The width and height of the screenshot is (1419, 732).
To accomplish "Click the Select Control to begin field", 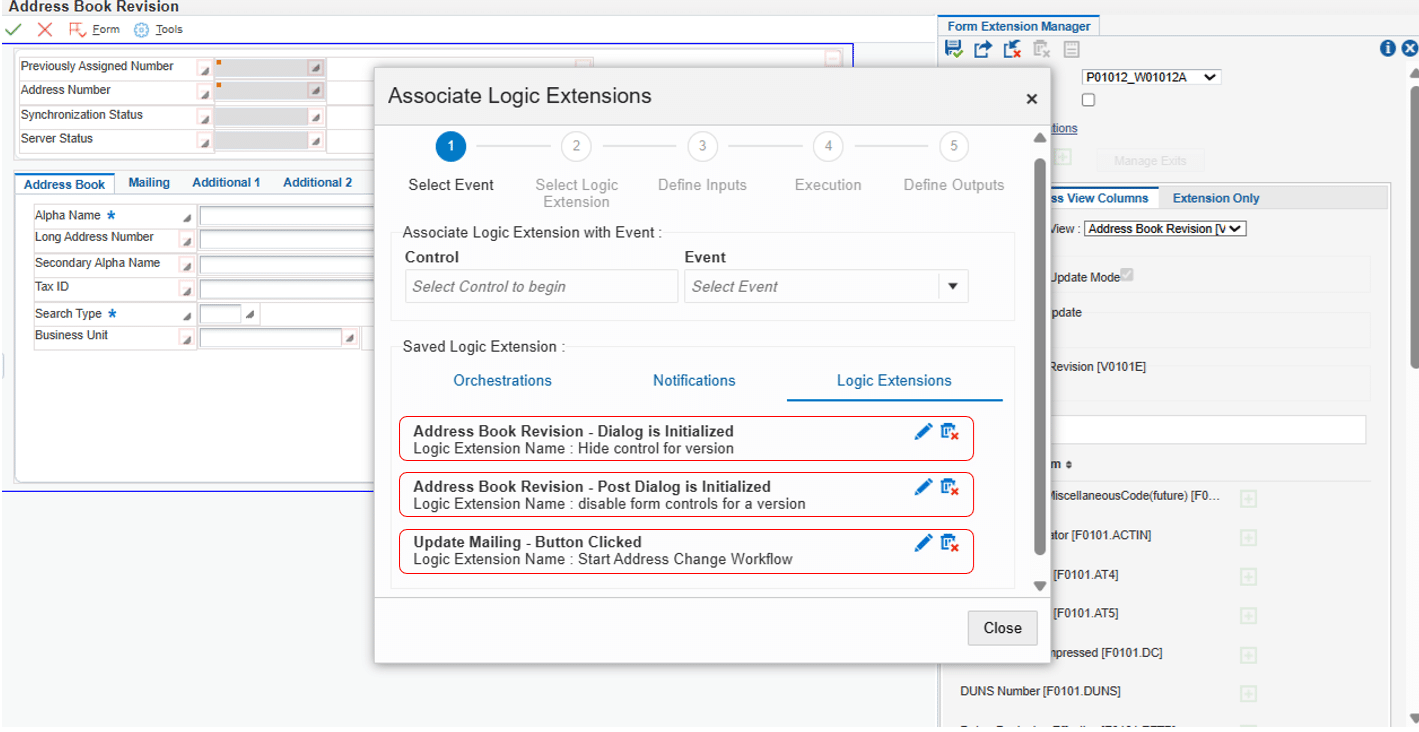I will pos(541,287).
